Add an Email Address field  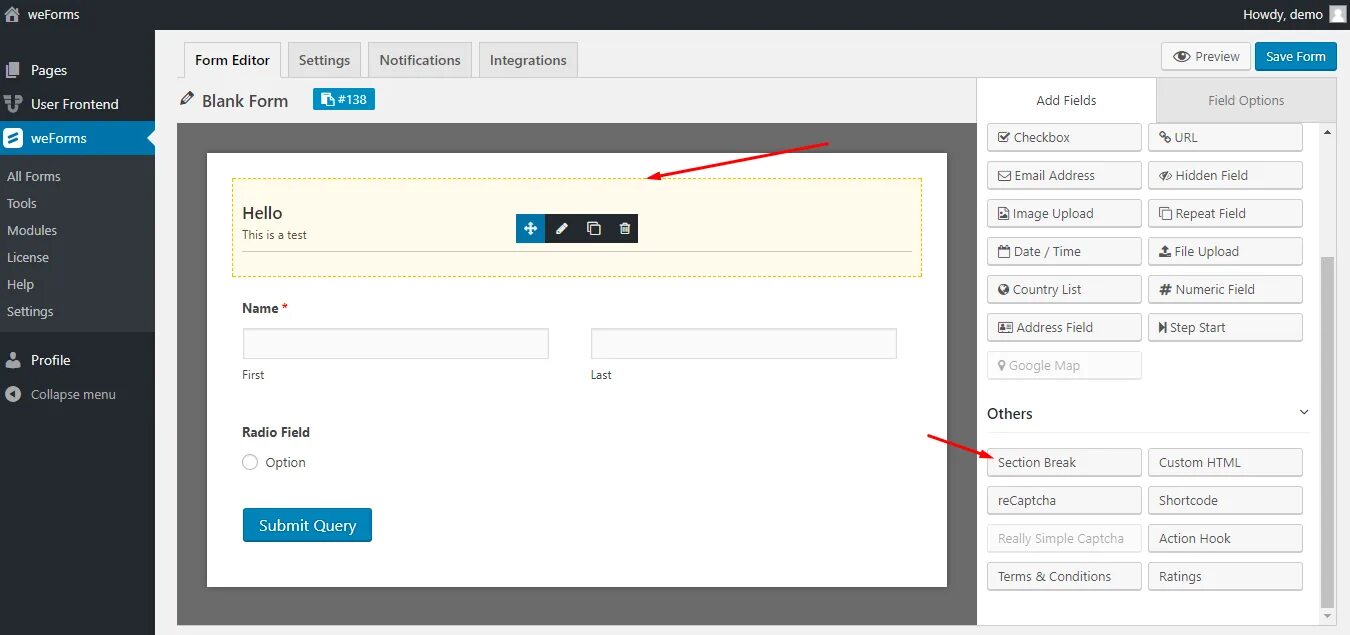pyautogui.click(x=1064, y=175)
